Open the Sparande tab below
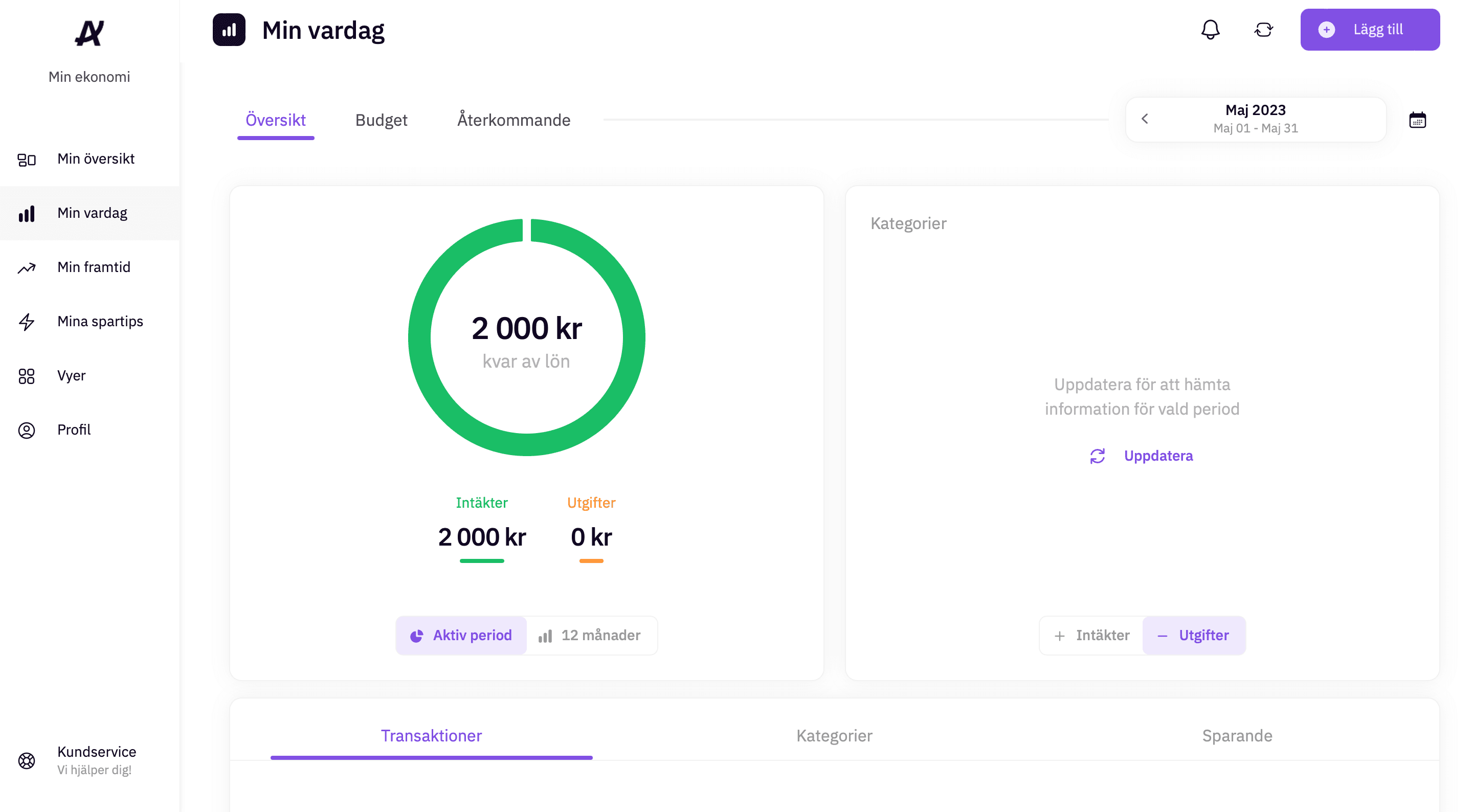Viewport: 1473px width, 812px height. coord(1237,735)
